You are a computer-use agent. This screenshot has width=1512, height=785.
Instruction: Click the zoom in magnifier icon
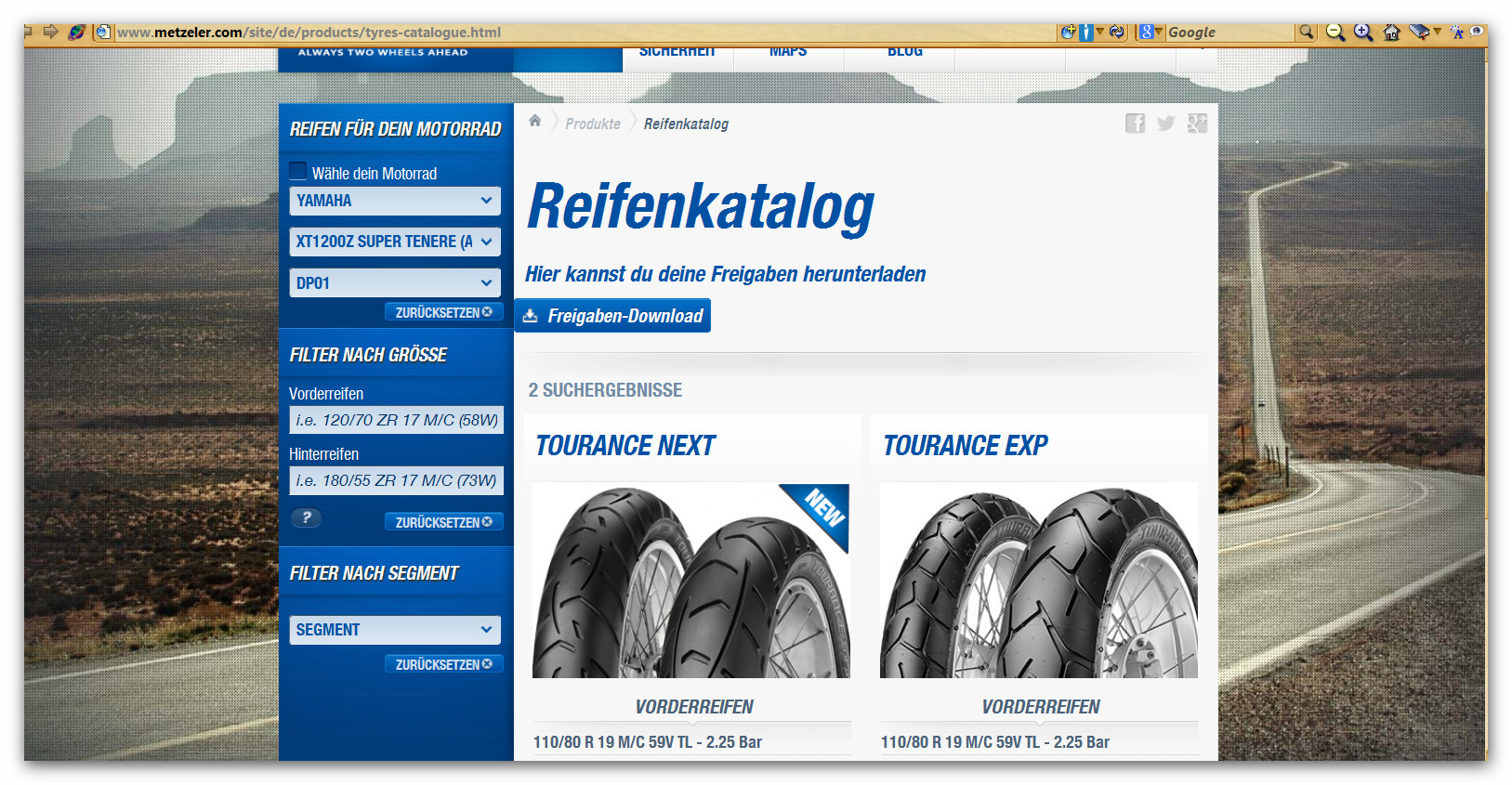(x=1362, y=33)
